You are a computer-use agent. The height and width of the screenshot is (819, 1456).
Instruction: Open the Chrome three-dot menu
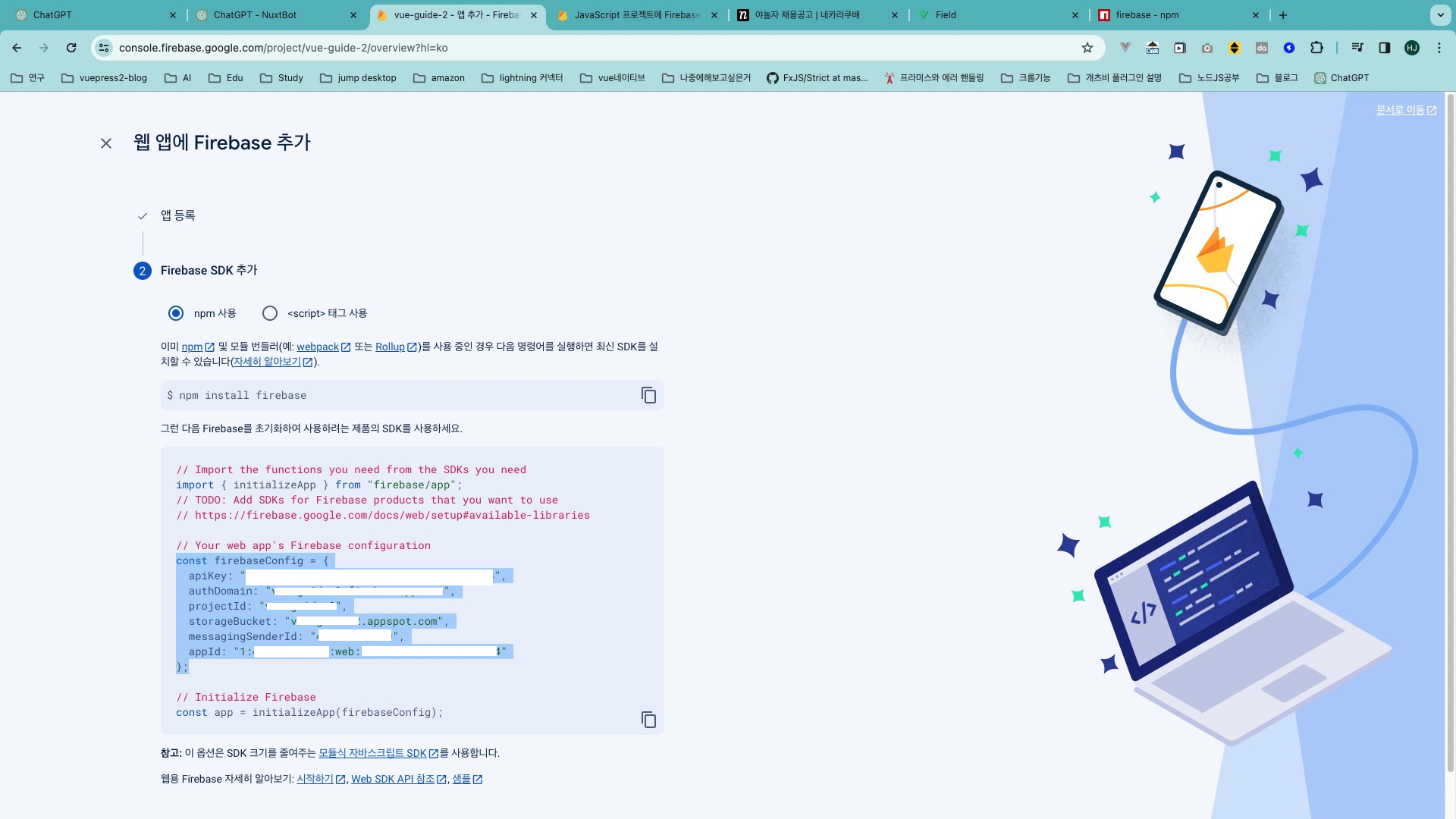pos(1439,48)
